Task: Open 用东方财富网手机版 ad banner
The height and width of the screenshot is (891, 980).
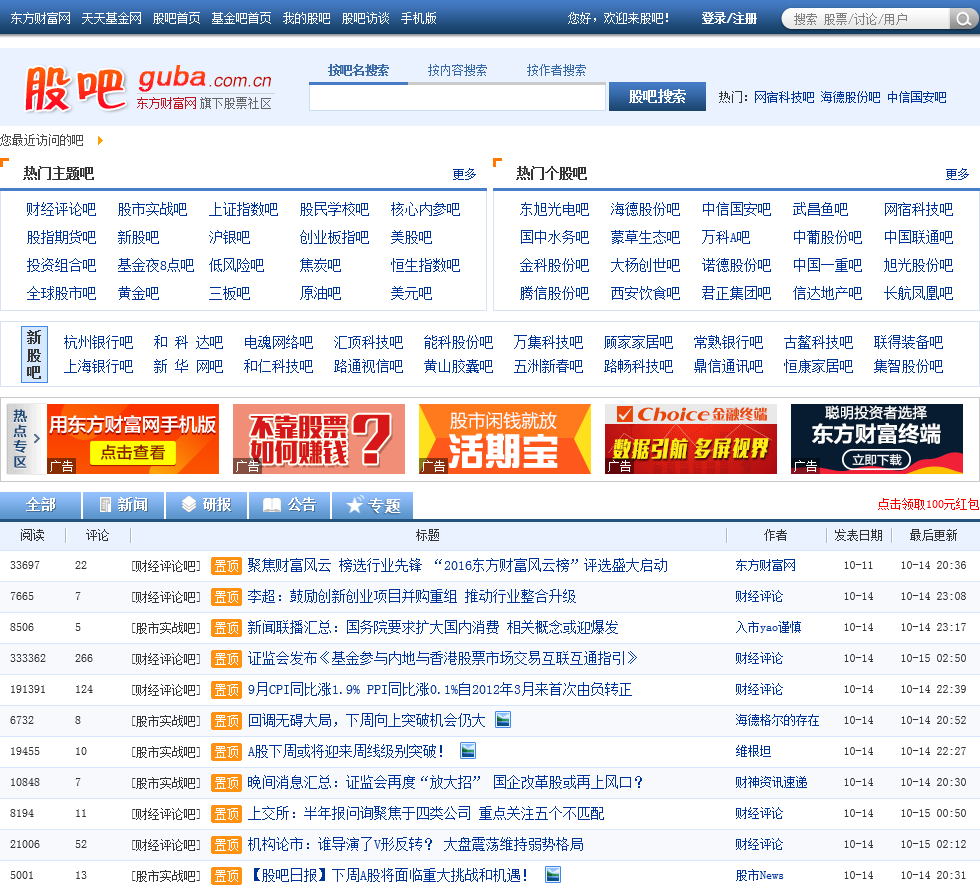Action: point(133,439)
